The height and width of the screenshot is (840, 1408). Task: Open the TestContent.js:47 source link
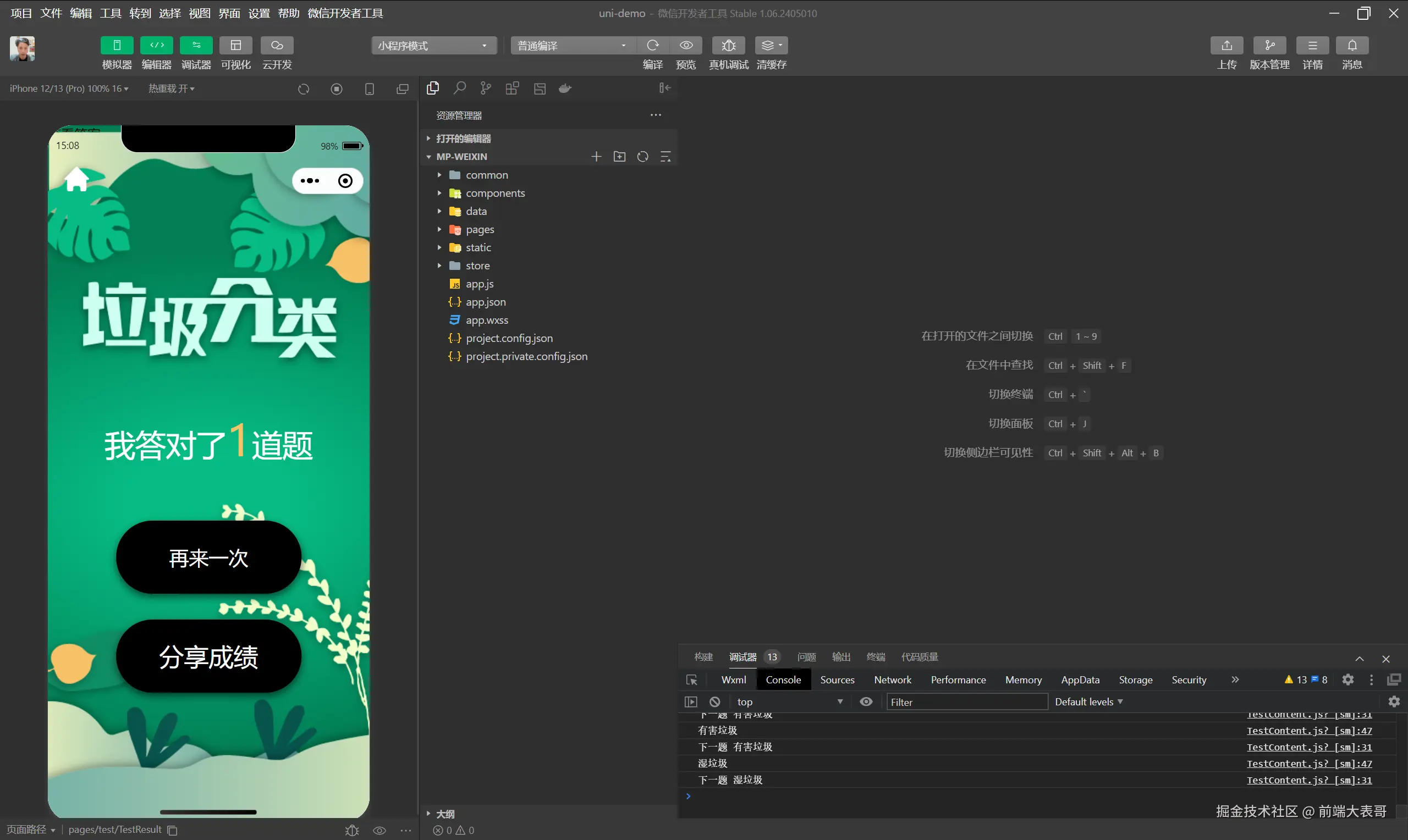pyautogui.click(x=1309, y=731)
